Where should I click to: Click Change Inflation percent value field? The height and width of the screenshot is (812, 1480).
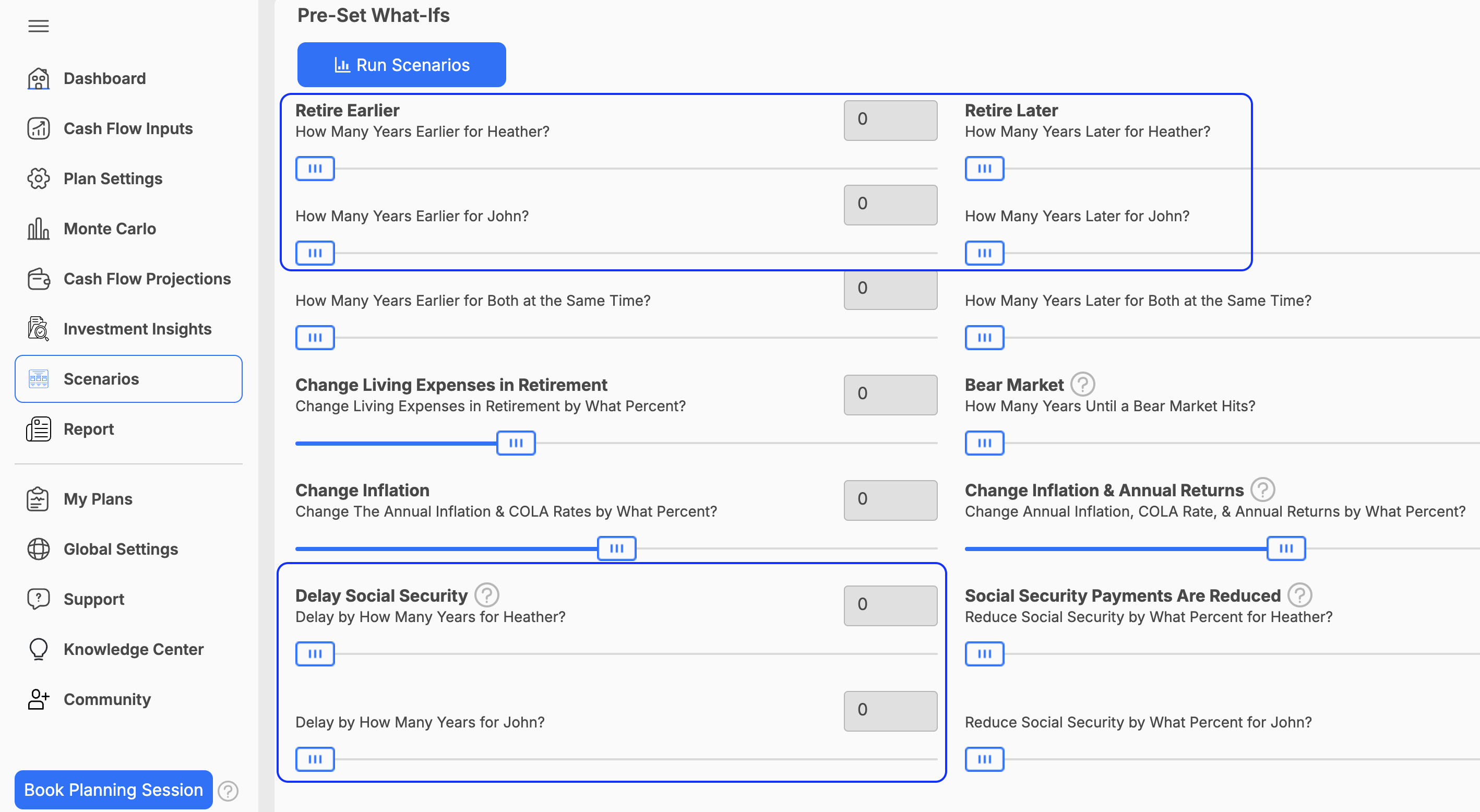click(890, 500)
